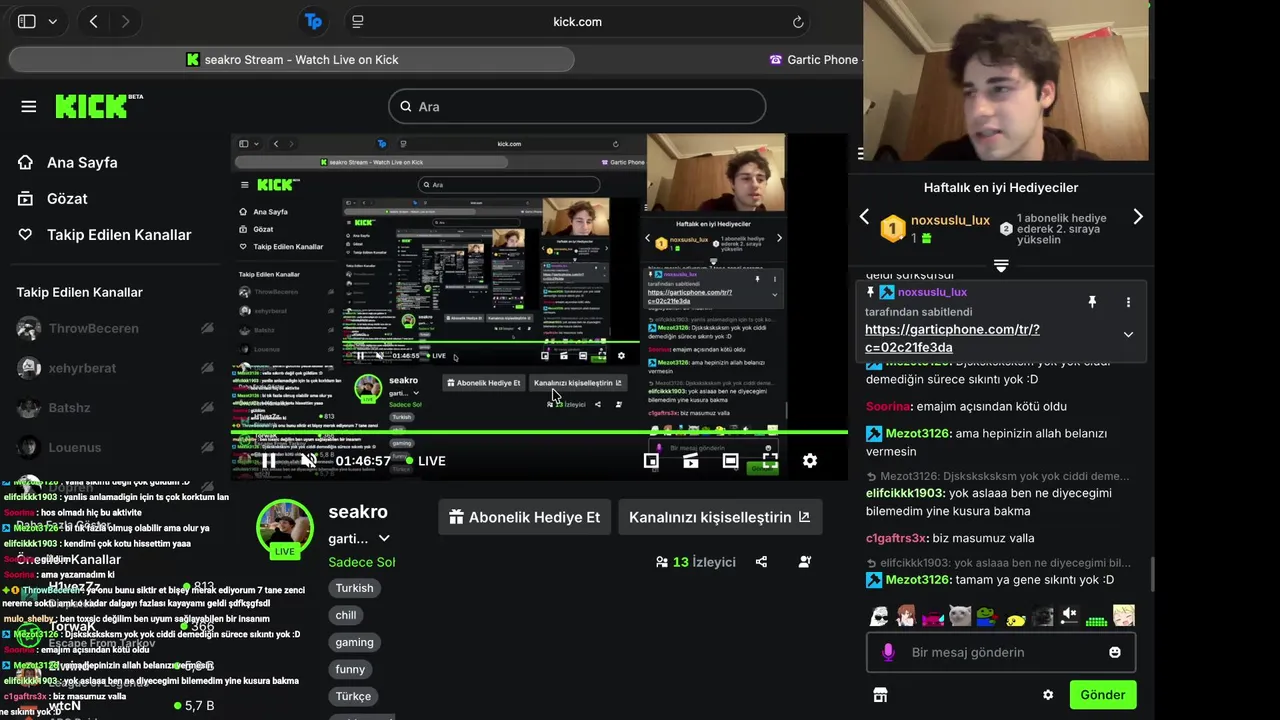Unmute the stream player volume
The width and height of the screenshot is (1280, 720).
click(x=309, y=461)
